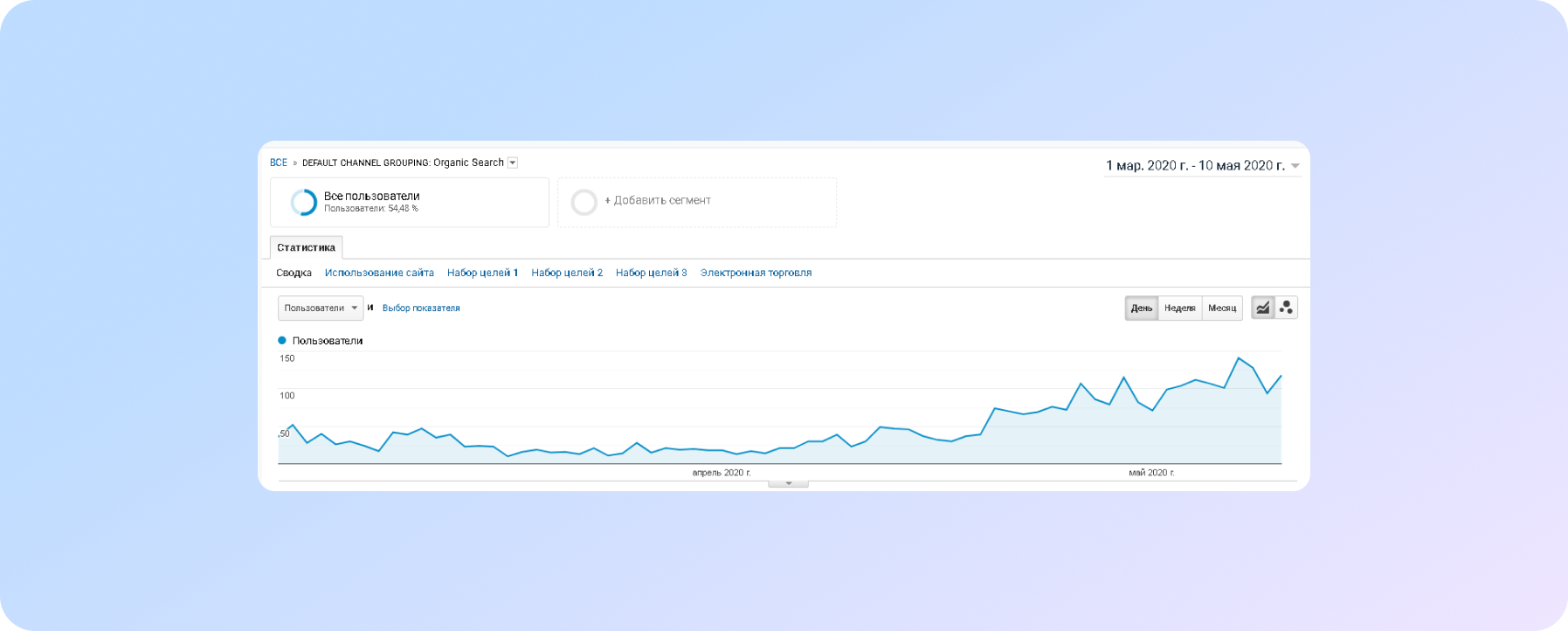The height and width of the screenshot is (631, 1568).
Task: Click the ВСЕ breadcrumb link
Action: tap(279, 163)
